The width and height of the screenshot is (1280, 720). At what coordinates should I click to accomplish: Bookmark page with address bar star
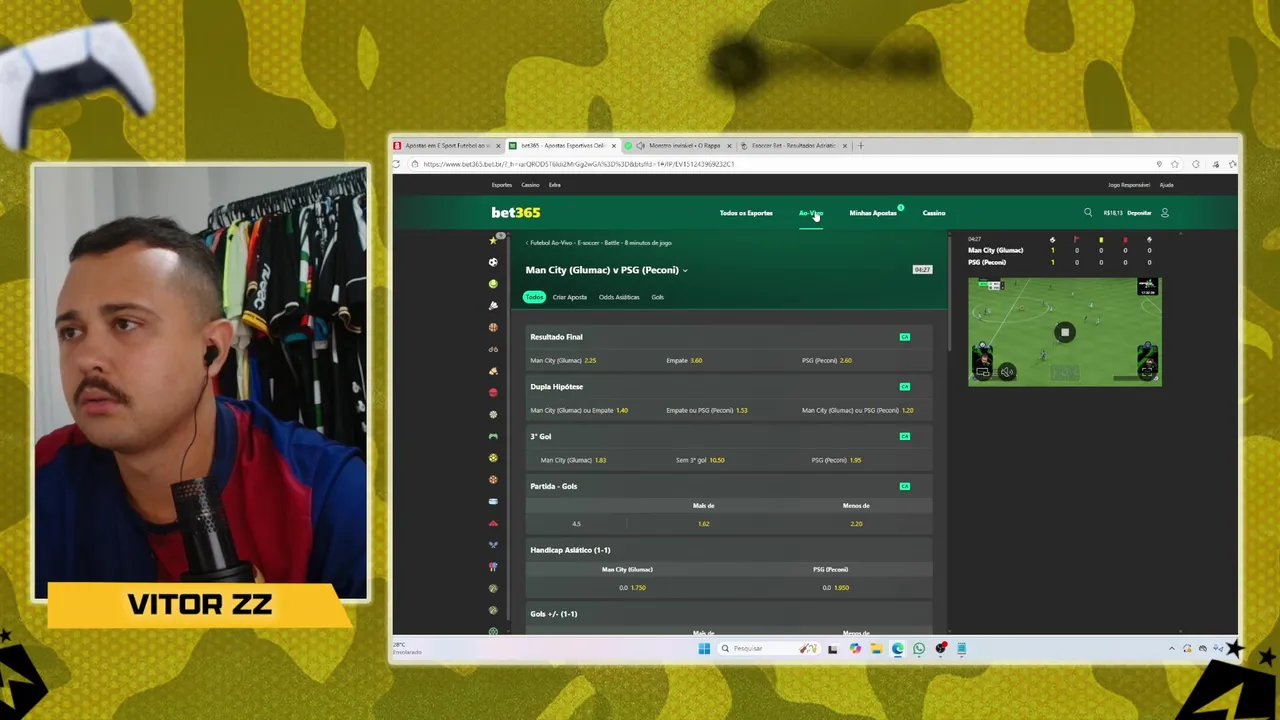[1175, 164]
